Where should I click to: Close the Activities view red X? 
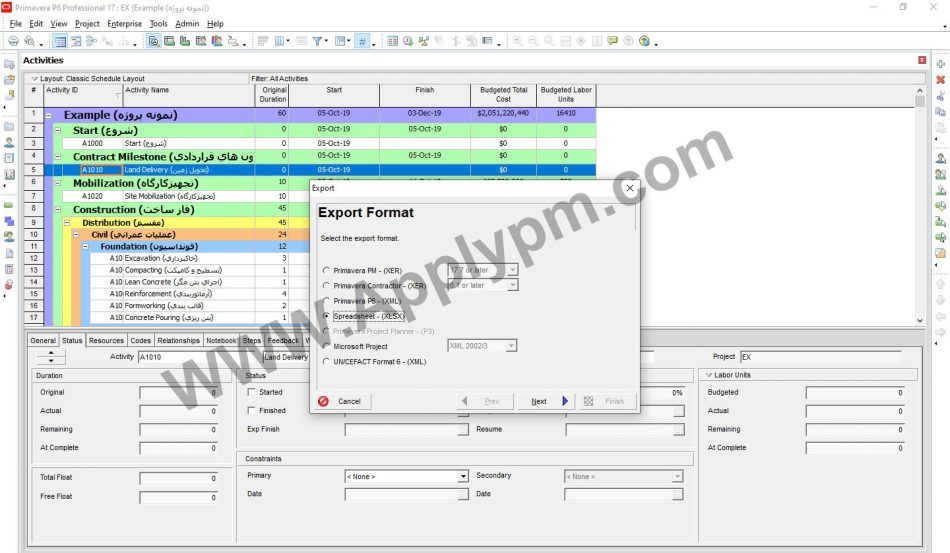922,60
